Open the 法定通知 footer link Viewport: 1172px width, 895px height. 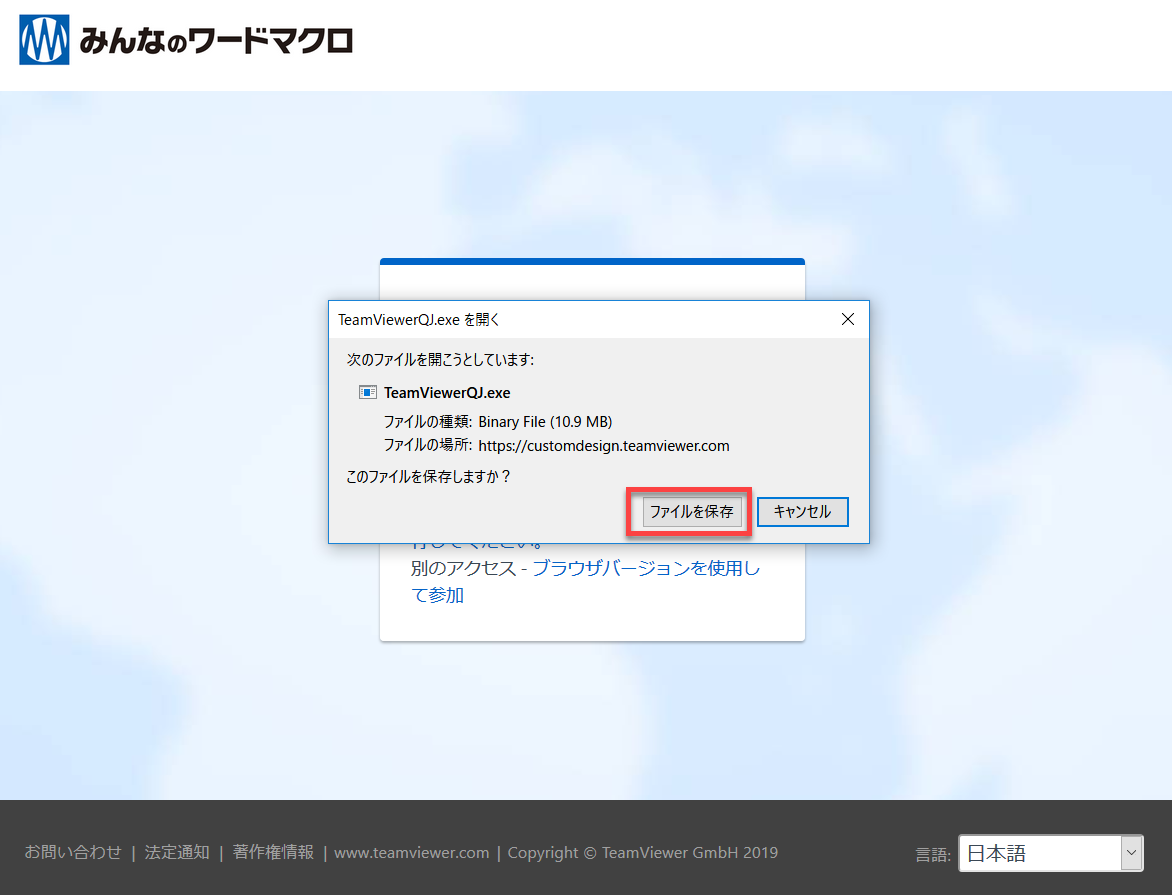pos(177,853)
